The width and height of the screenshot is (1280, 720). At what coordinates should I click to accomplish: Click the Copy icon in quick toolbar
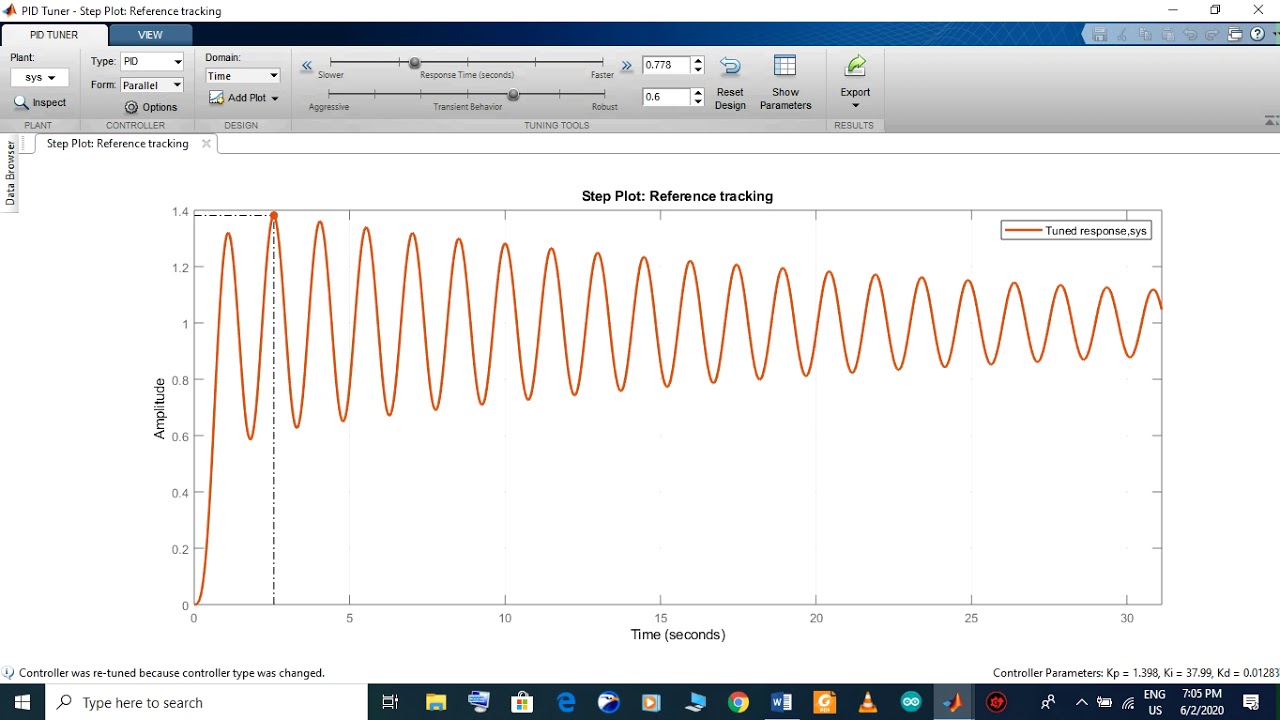pos(1144,34)
